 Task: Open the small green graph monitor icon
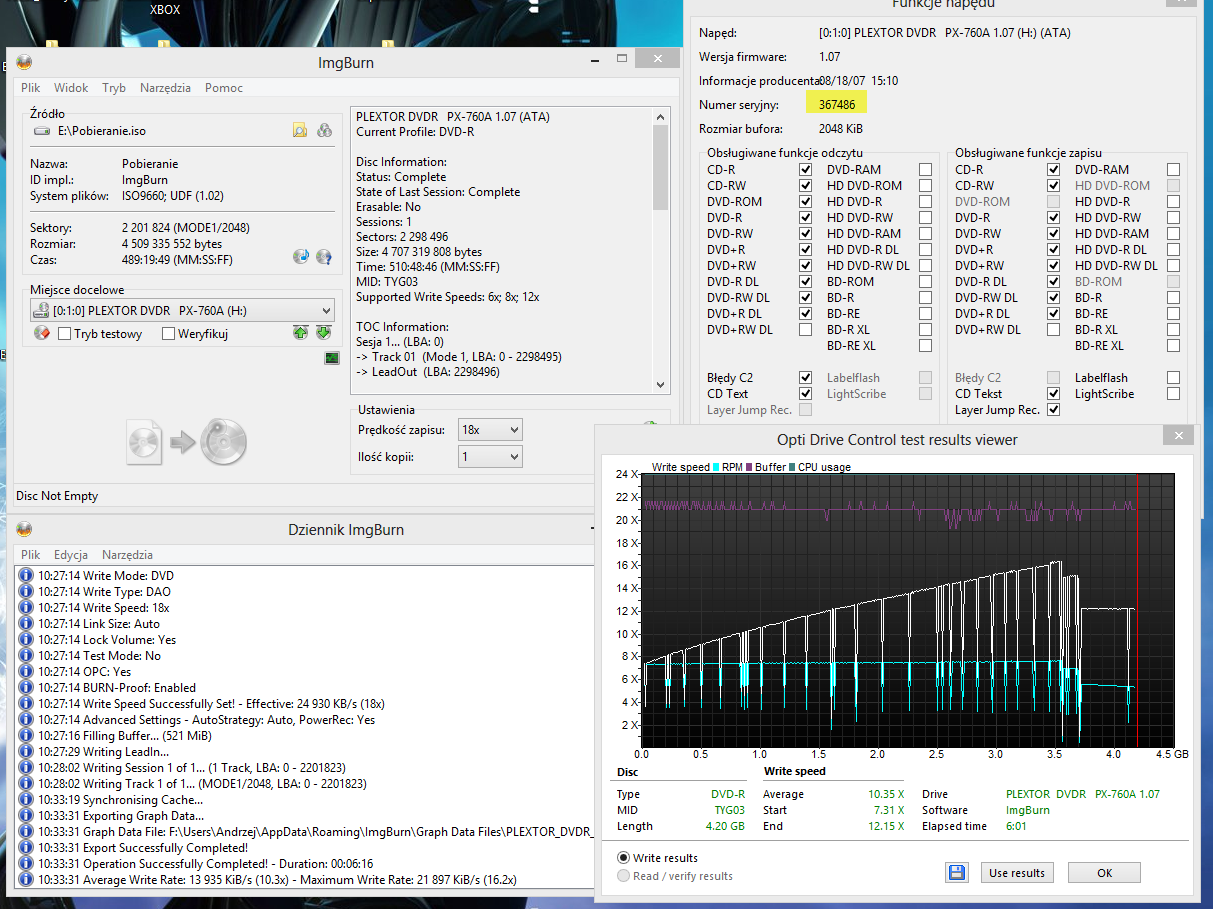point(331,358)
